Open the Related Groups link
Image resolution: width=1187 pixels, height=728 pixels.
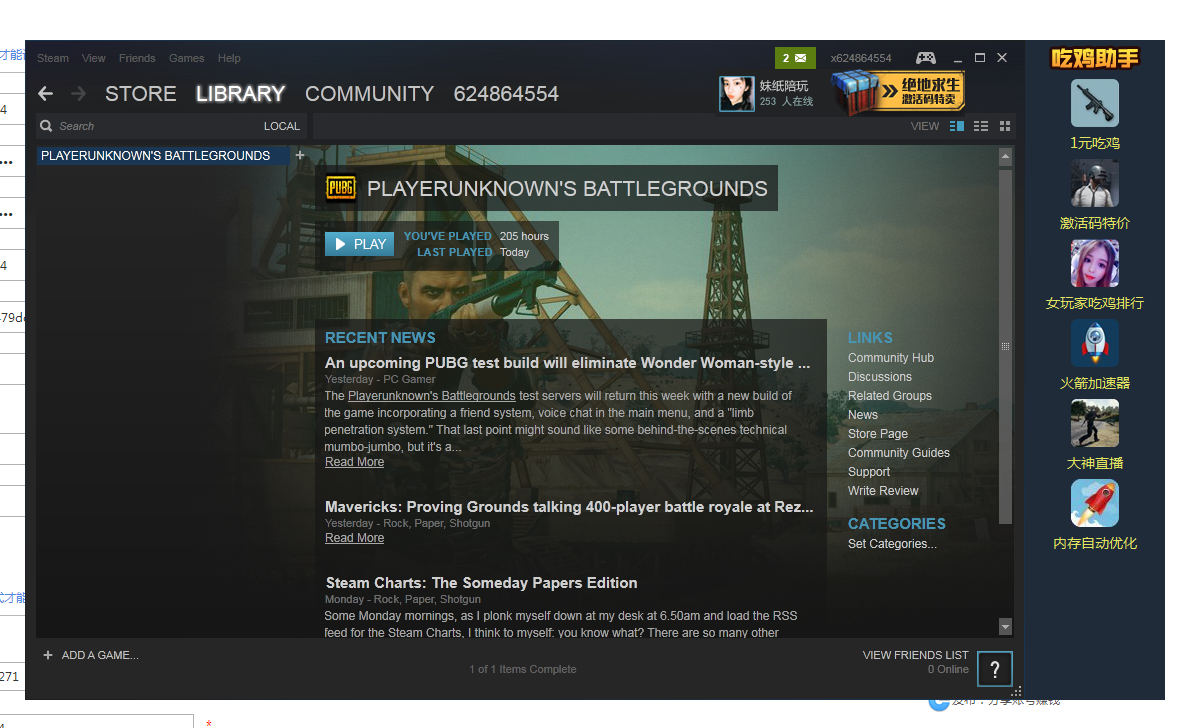[889, 396]
